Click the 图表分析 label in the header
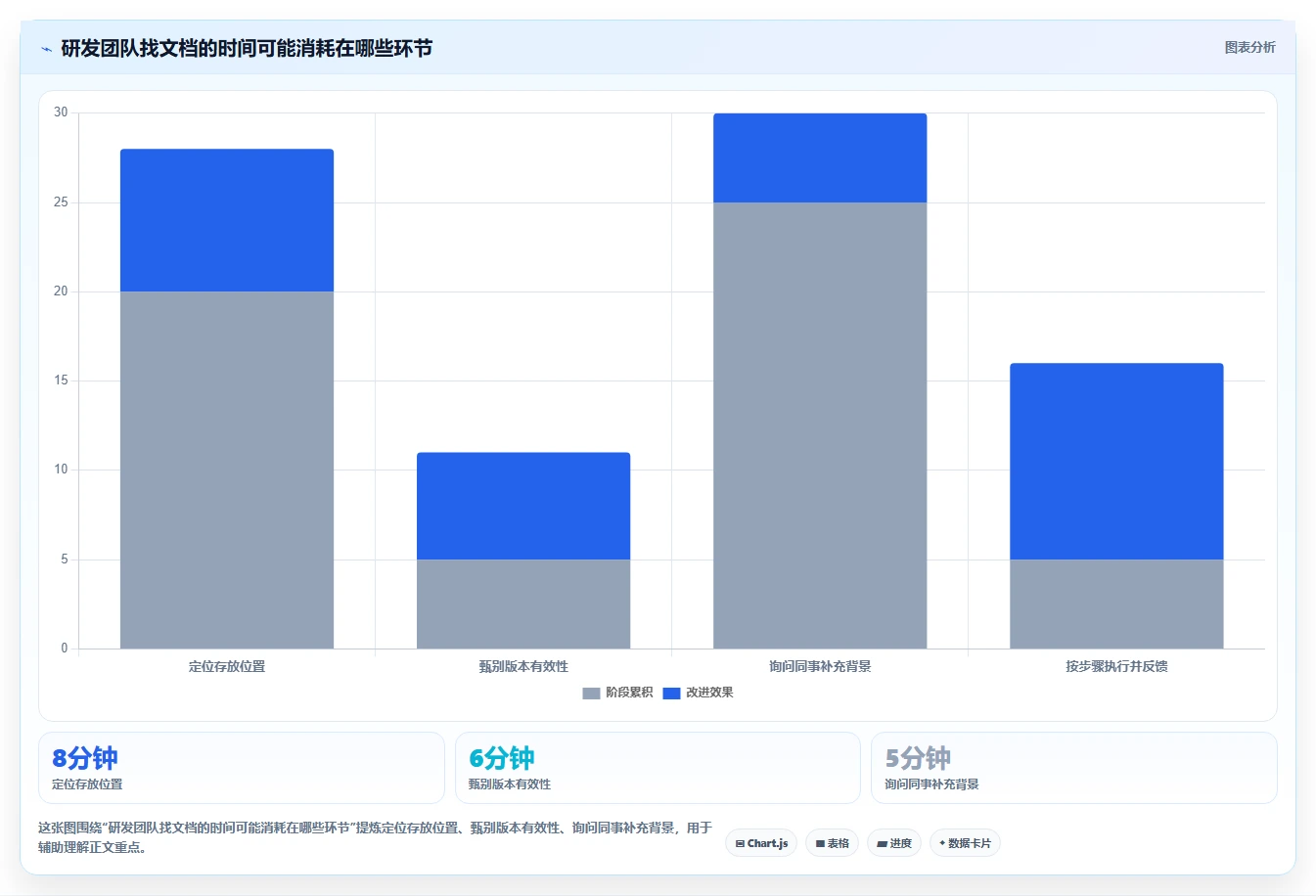1316x896 pixels. click(1249, 47)
